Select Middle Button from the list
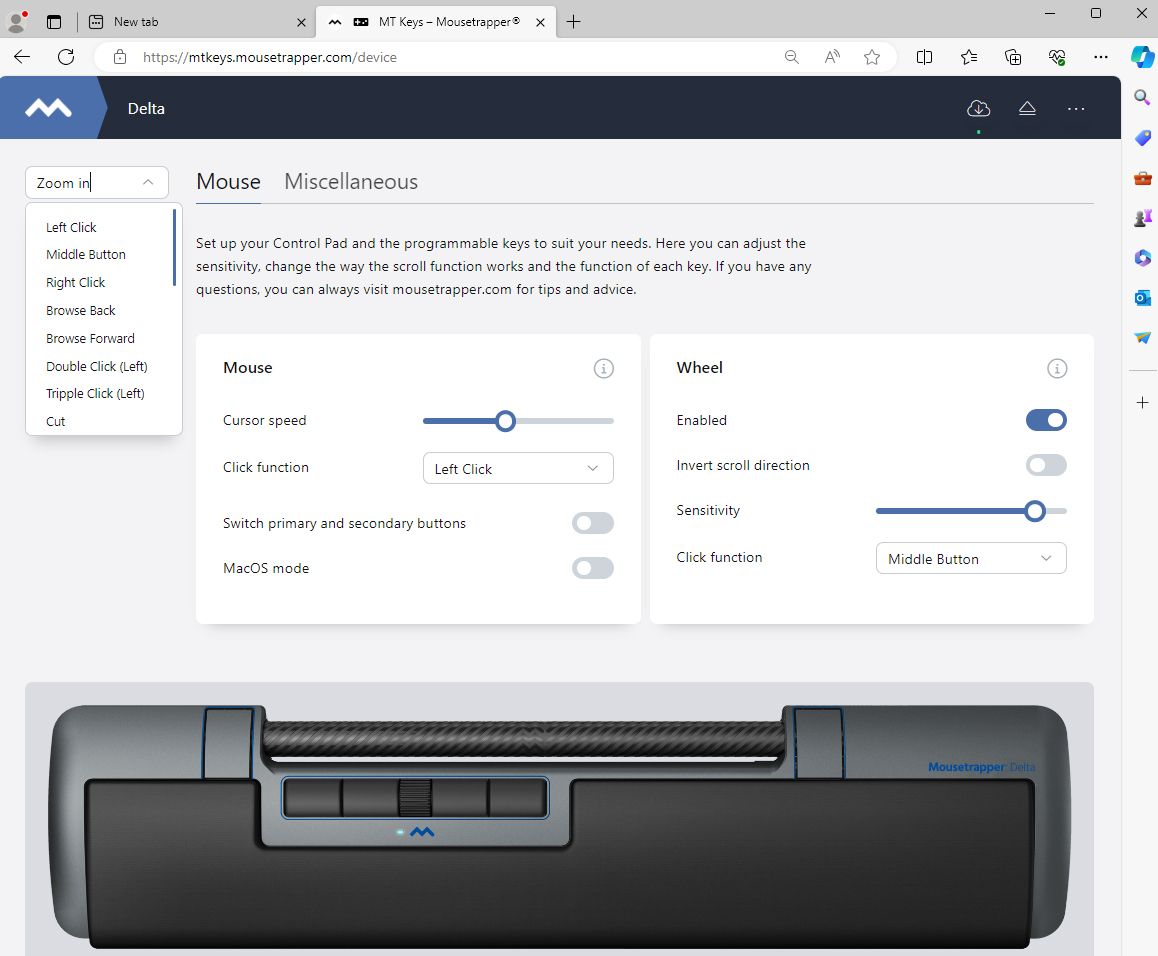Screen dimensions: 1158x956 (x=86, y=255)
